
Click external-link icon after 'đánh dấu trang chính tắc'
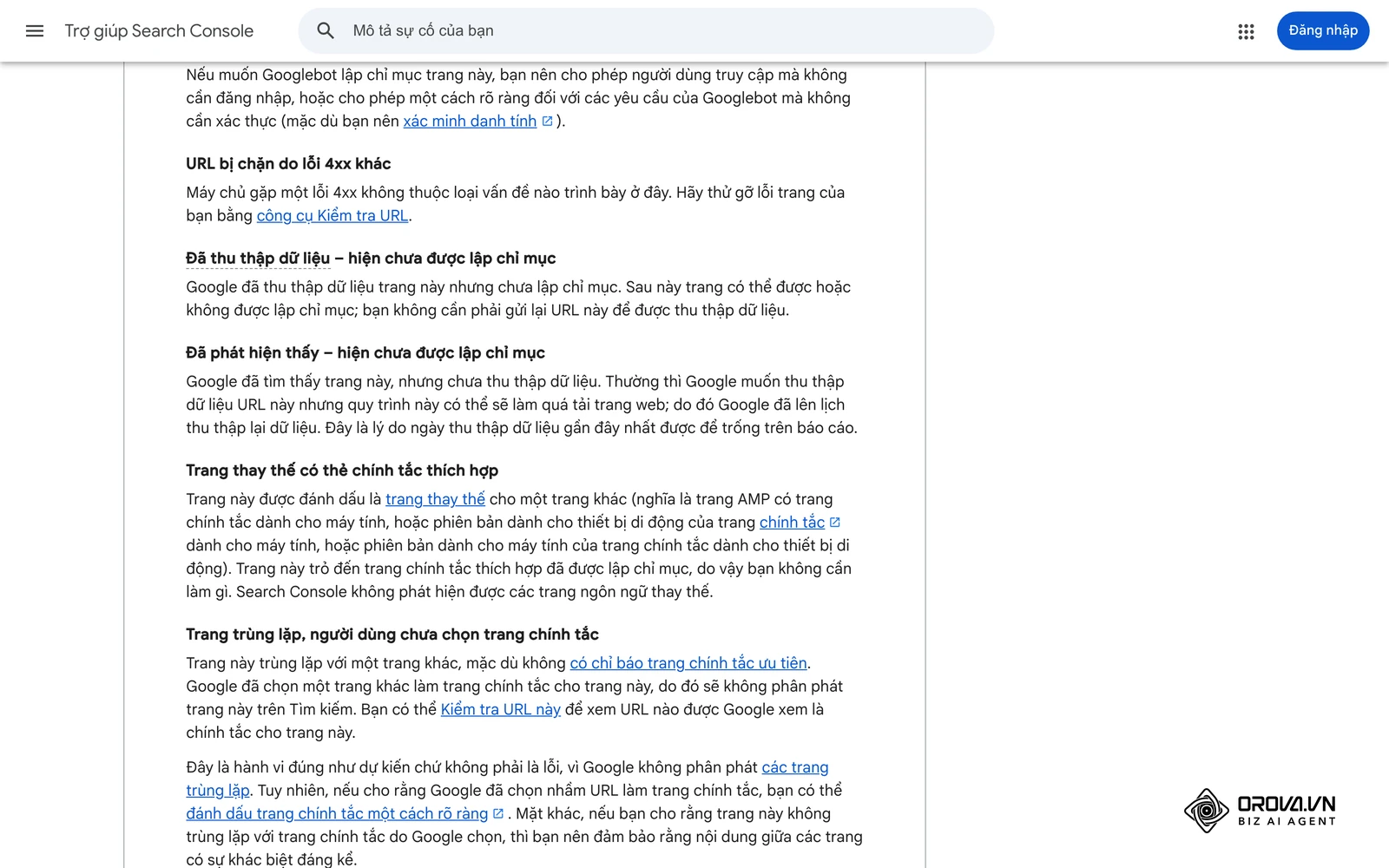tap(498, 814)
